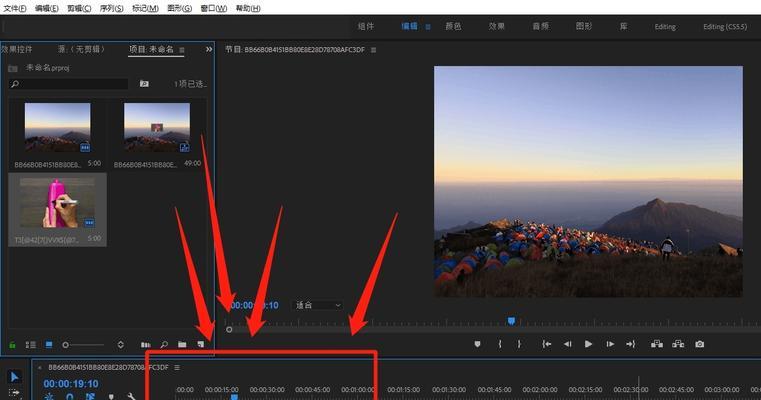Step back one frame
The height and width of the screenshot is (400, 761).
(x=567, y=344)
